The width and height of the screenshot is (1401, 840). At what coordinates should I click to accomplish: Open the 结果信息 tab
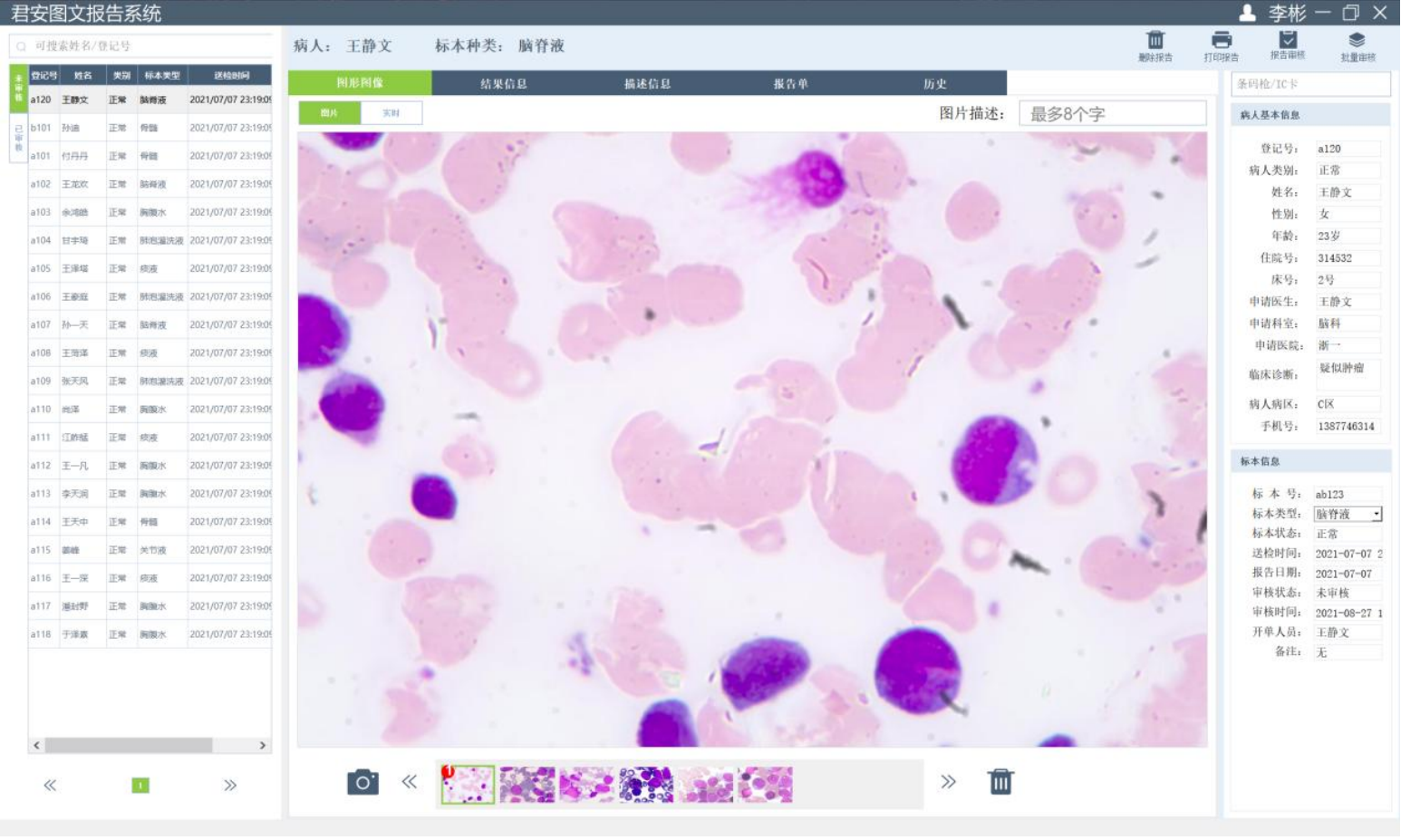coord(504,83)
